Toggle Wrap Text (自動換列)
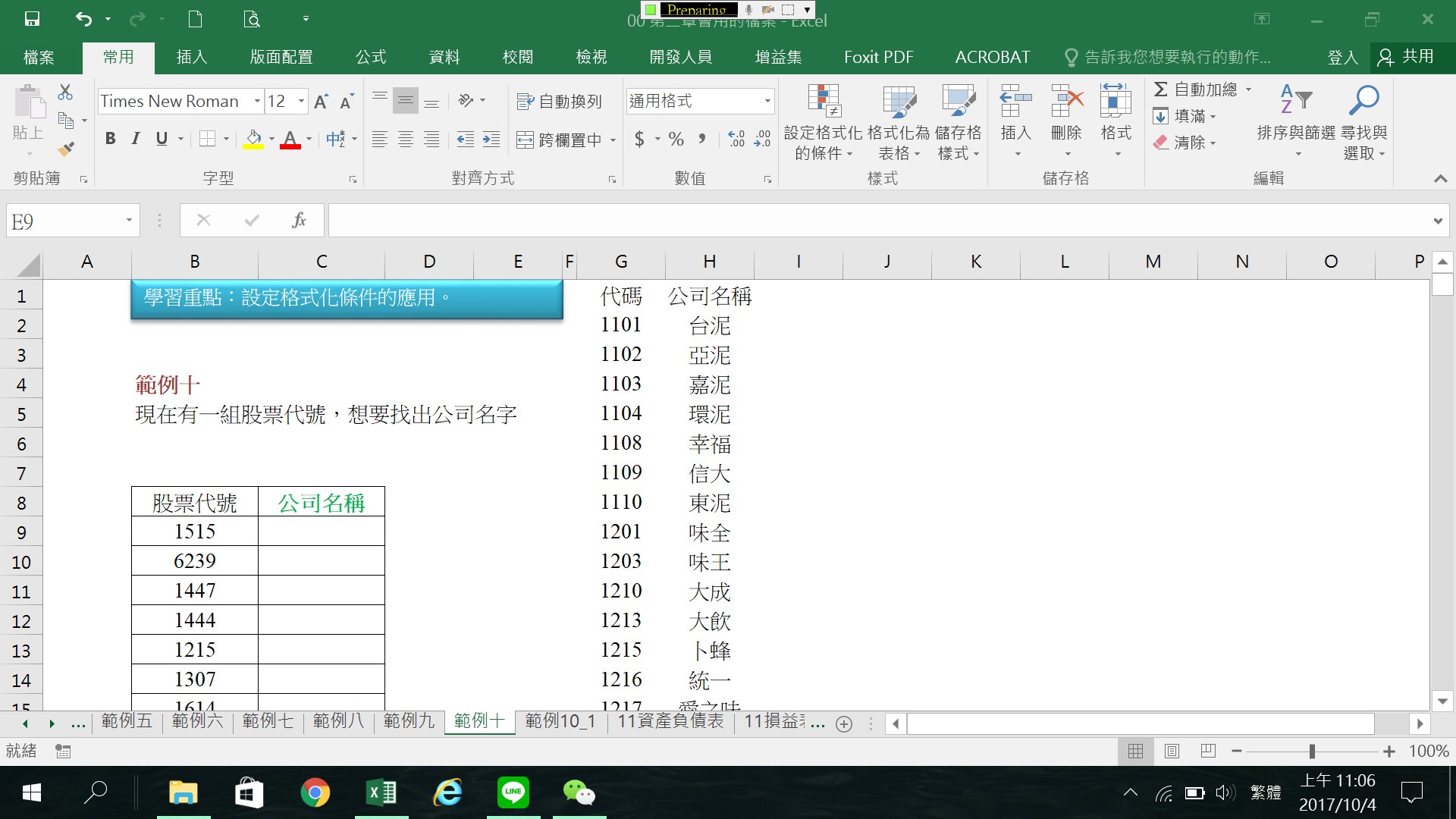This screenshot has height=819, width=1456. click(x=559, y=101)
